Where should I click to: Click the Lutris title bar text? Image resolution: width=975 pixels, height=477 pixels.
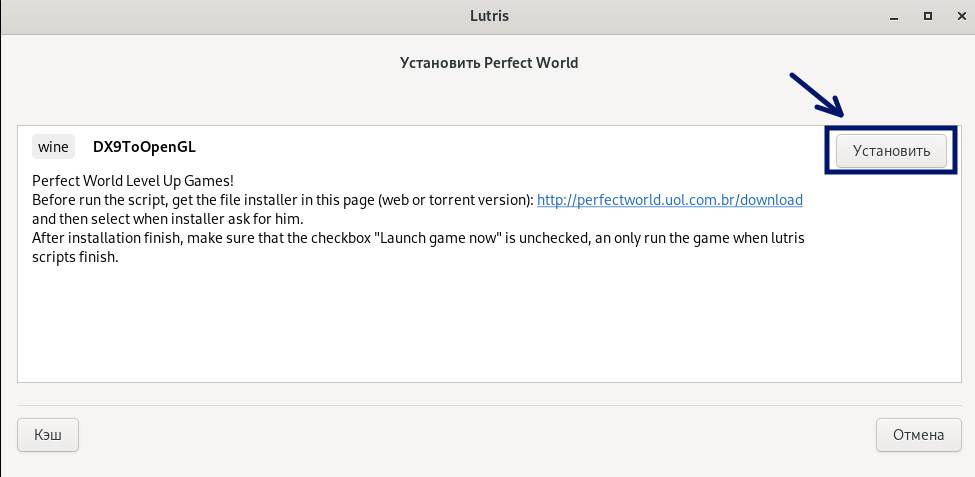pyautogui.click(x=489, y=16)
